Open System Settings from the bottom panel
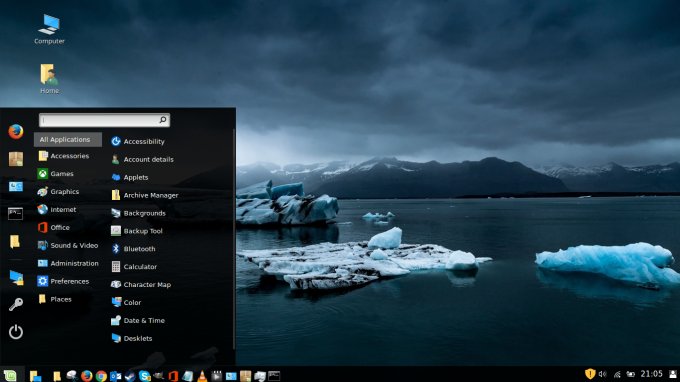This screenshot has height=382, width=680. click(231, 375)
